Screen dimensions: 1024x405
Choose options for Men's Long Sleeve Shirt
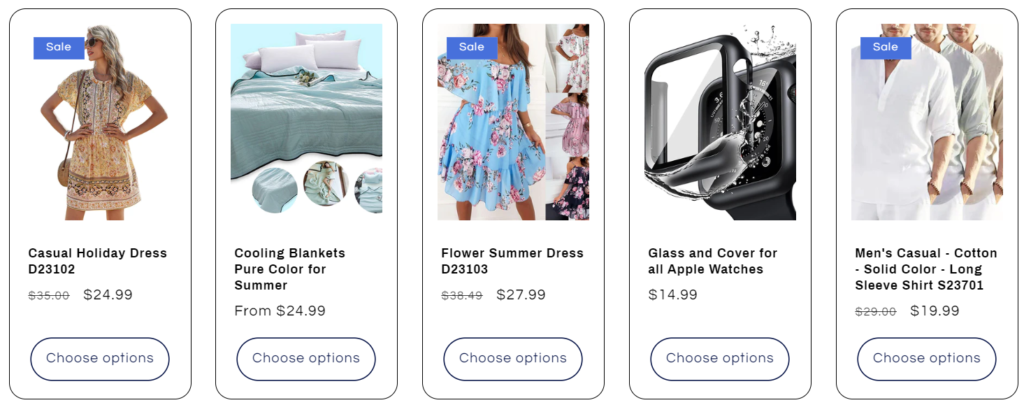coord(927,359)
